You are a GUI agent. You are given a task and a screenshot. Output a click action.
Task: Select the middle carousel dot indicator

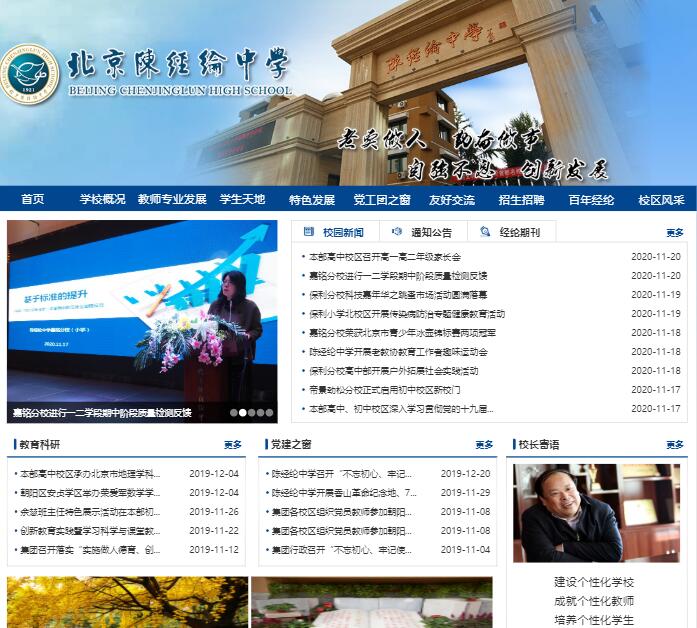pos(252,412)
